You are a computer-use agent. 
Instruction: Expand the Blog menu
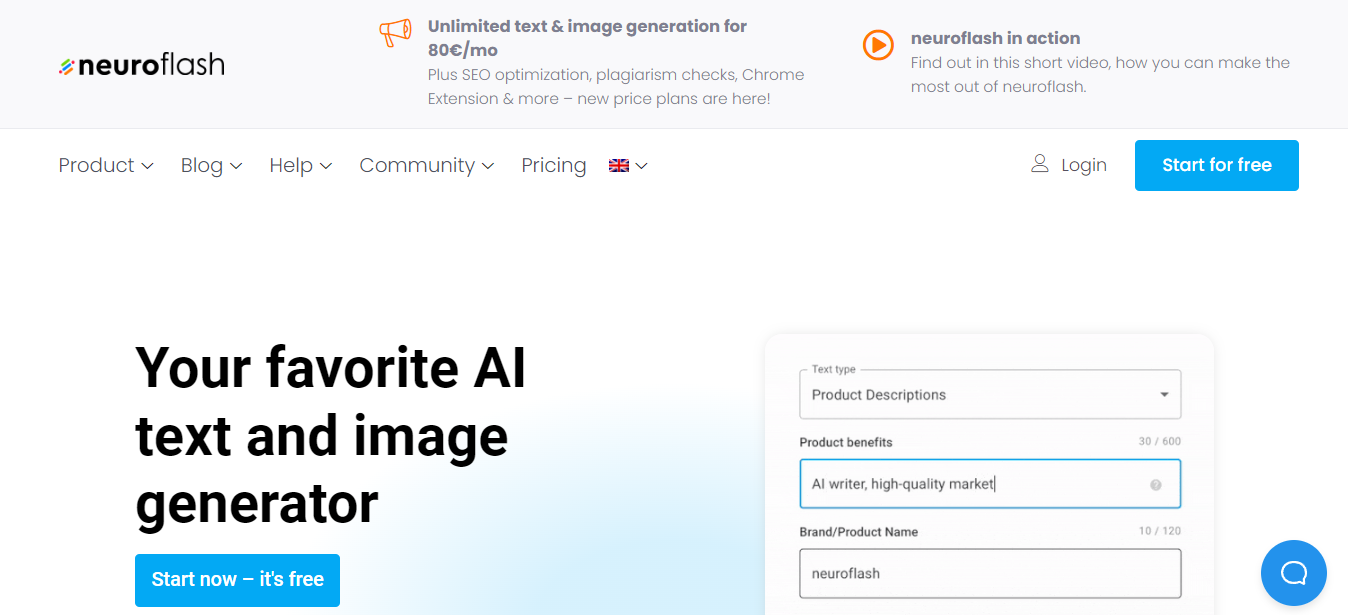[212, 165]
